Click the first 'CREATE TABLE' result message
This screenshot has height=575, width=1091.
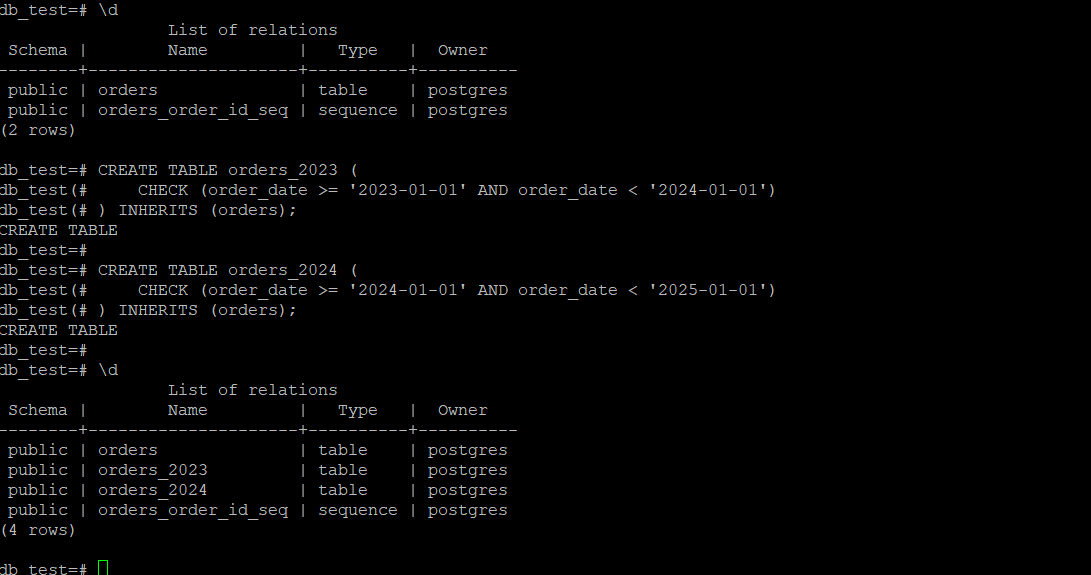58,230
